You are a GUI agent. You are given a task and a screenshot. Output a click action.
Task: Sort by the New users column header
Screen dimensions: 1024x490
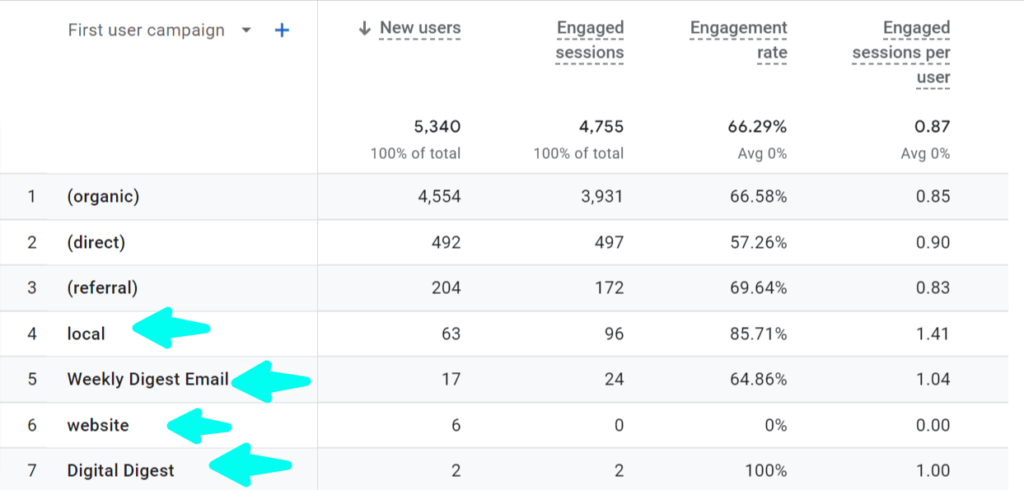(420, 28)
